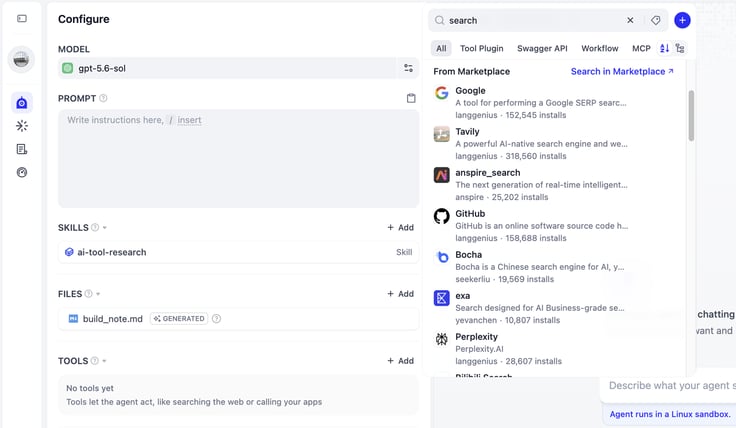Image resolution: width=736 pixels, height=428 pixels.
Task: Click the ai-tool-research skill name
Action: pos(112,252)
